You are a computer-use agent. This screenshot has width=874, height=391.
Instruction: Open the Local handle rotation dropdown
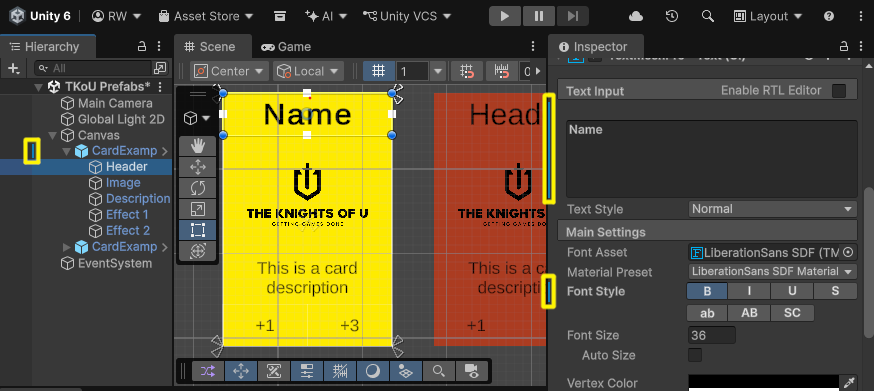[x=308, y=71]
